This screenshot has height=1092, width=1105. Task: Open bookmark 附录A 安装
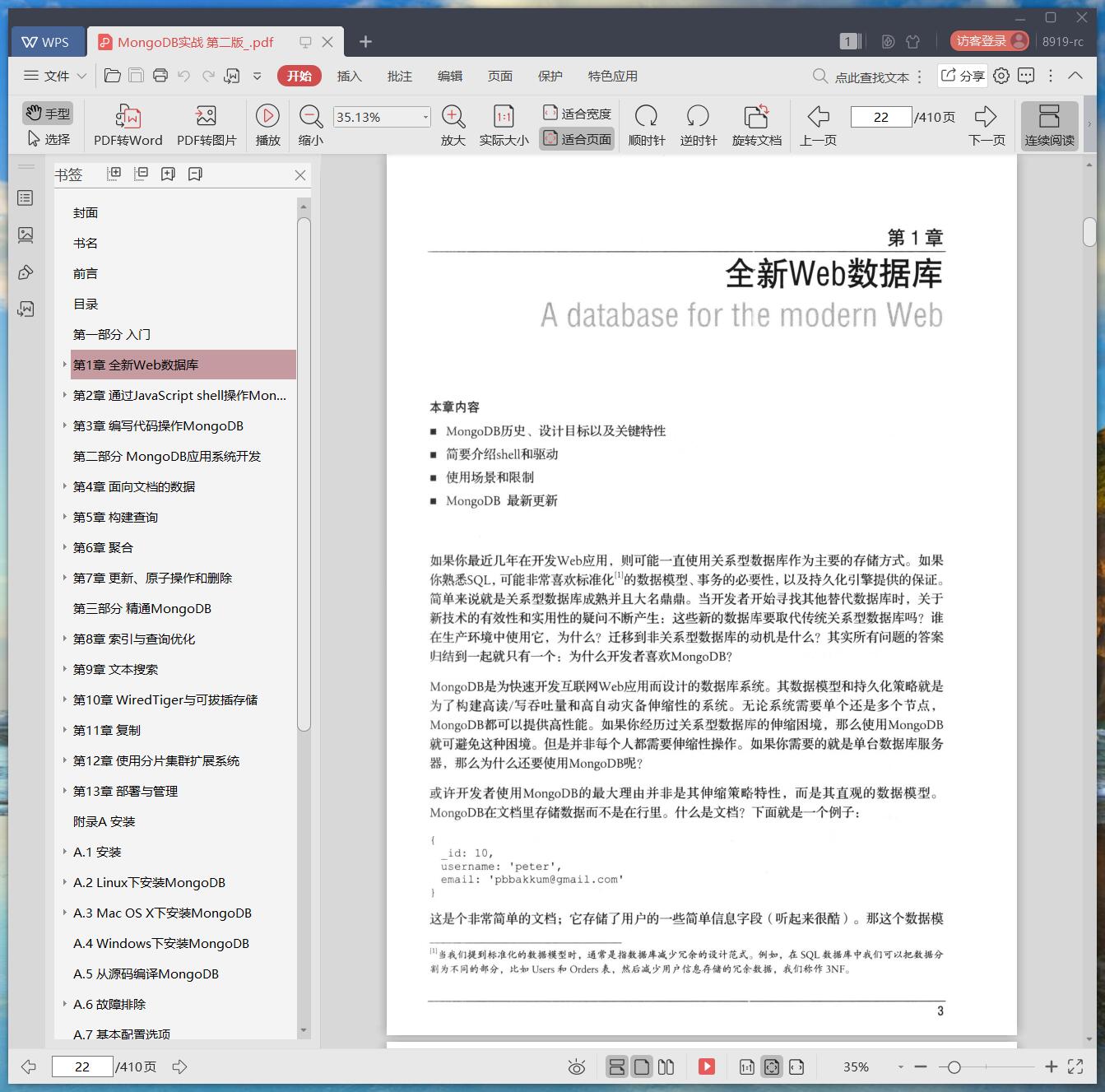[104, 821]
